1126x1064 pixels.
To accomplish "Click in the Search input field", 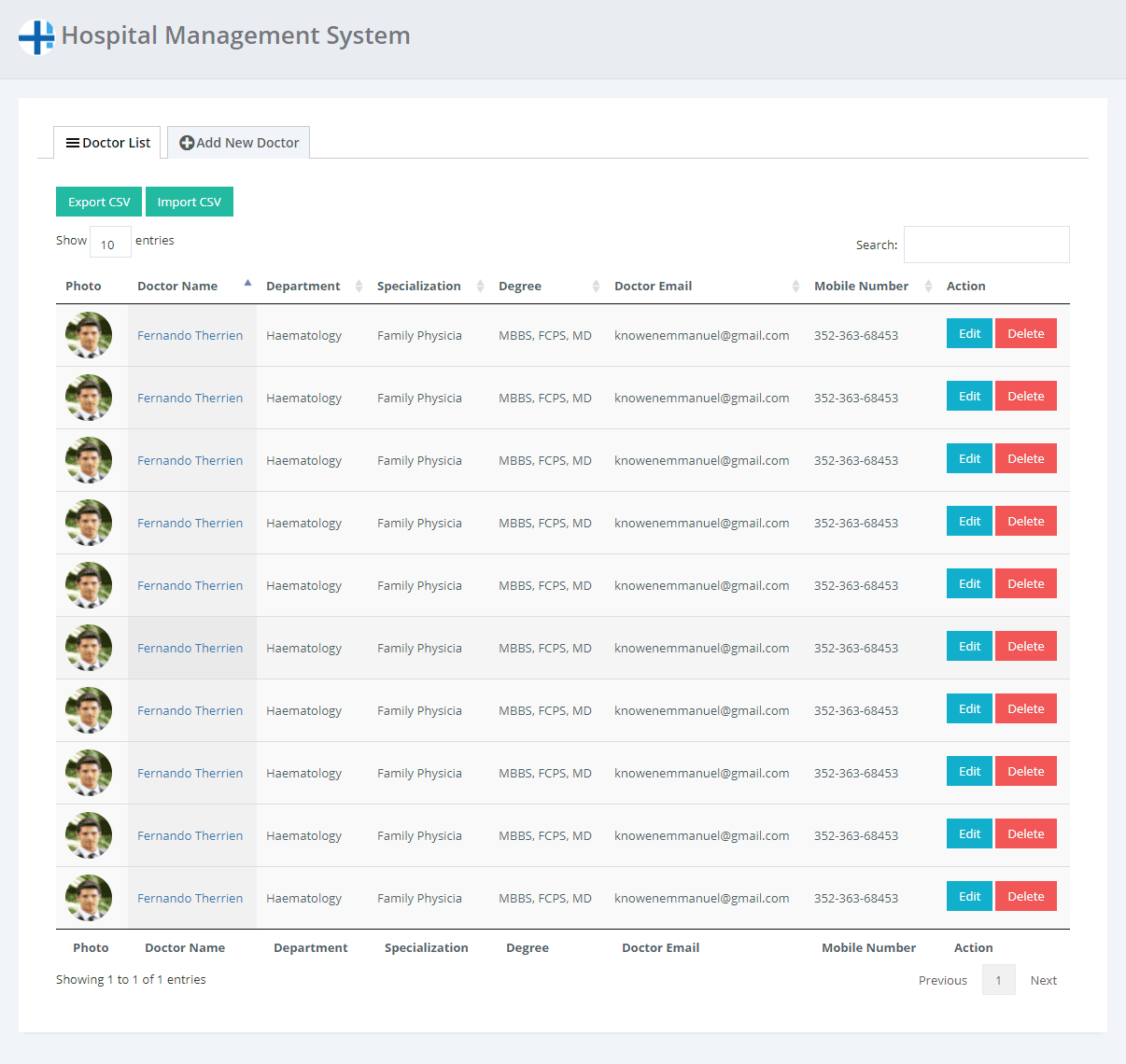I will pos(986,245).
